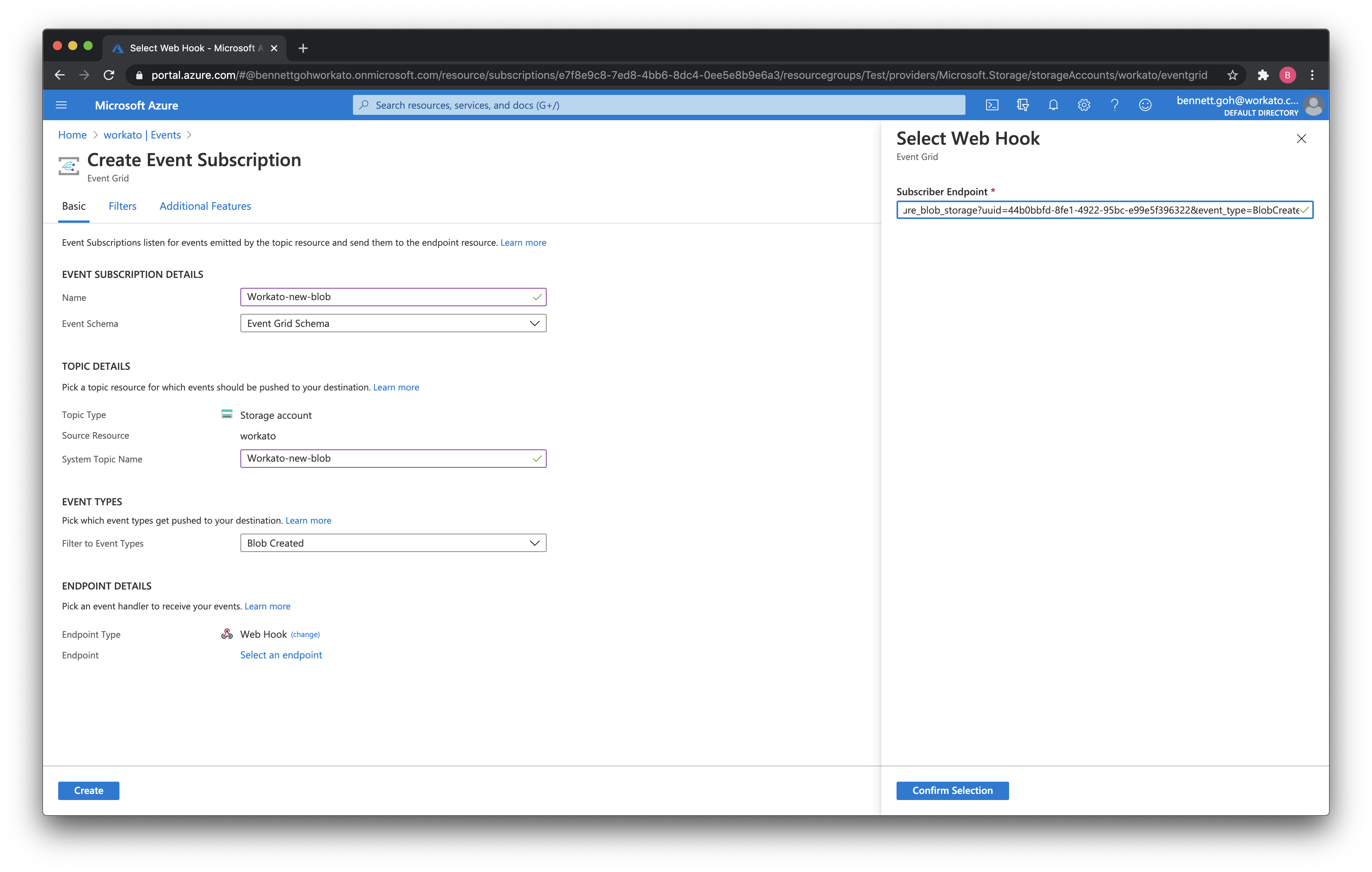
Task: Open the notifications bell
Action: pyautogui.click(x=1053, y=105)
